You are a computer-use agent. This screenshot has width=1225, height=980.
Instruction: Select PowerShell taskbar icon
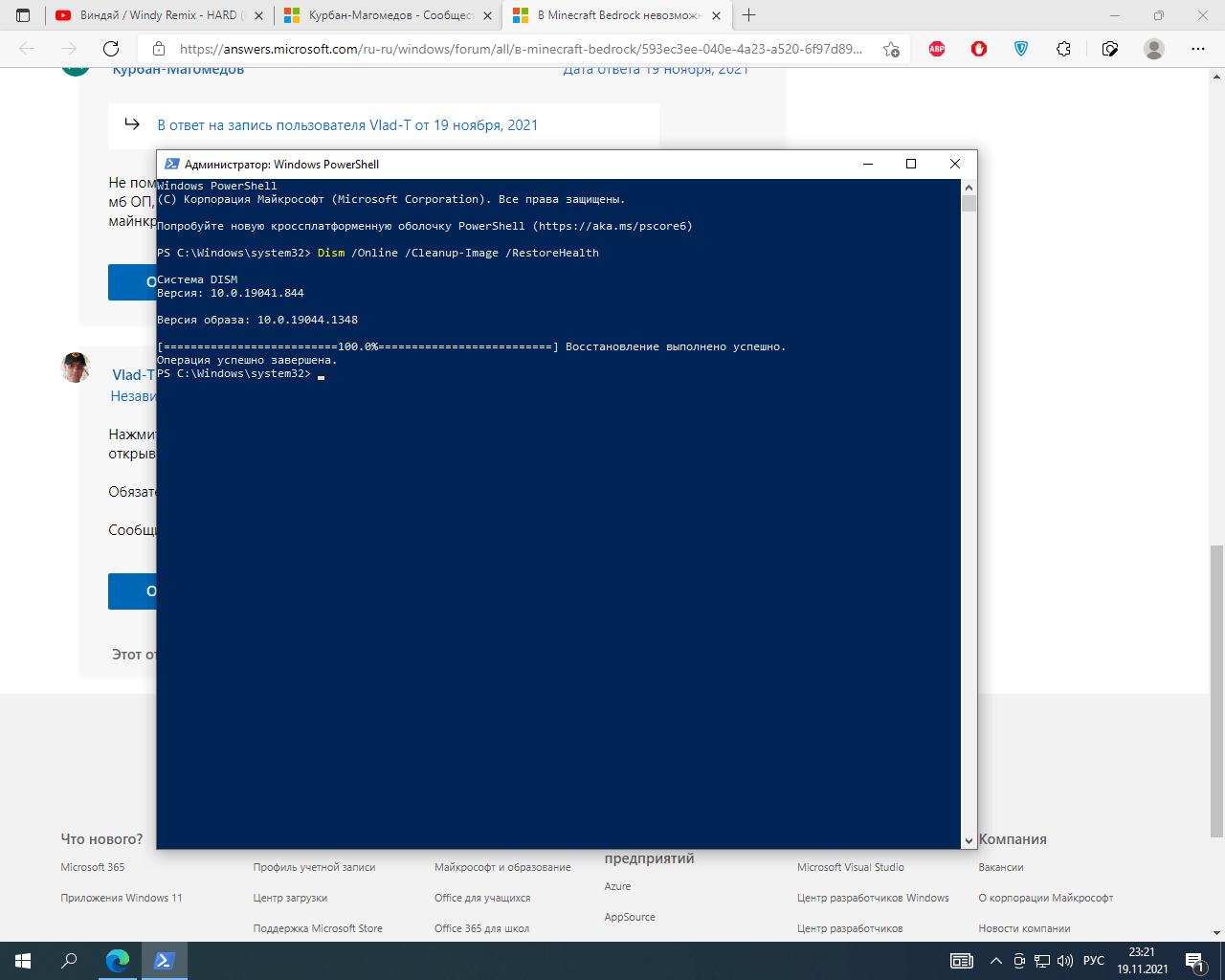(x=164, y=961)
